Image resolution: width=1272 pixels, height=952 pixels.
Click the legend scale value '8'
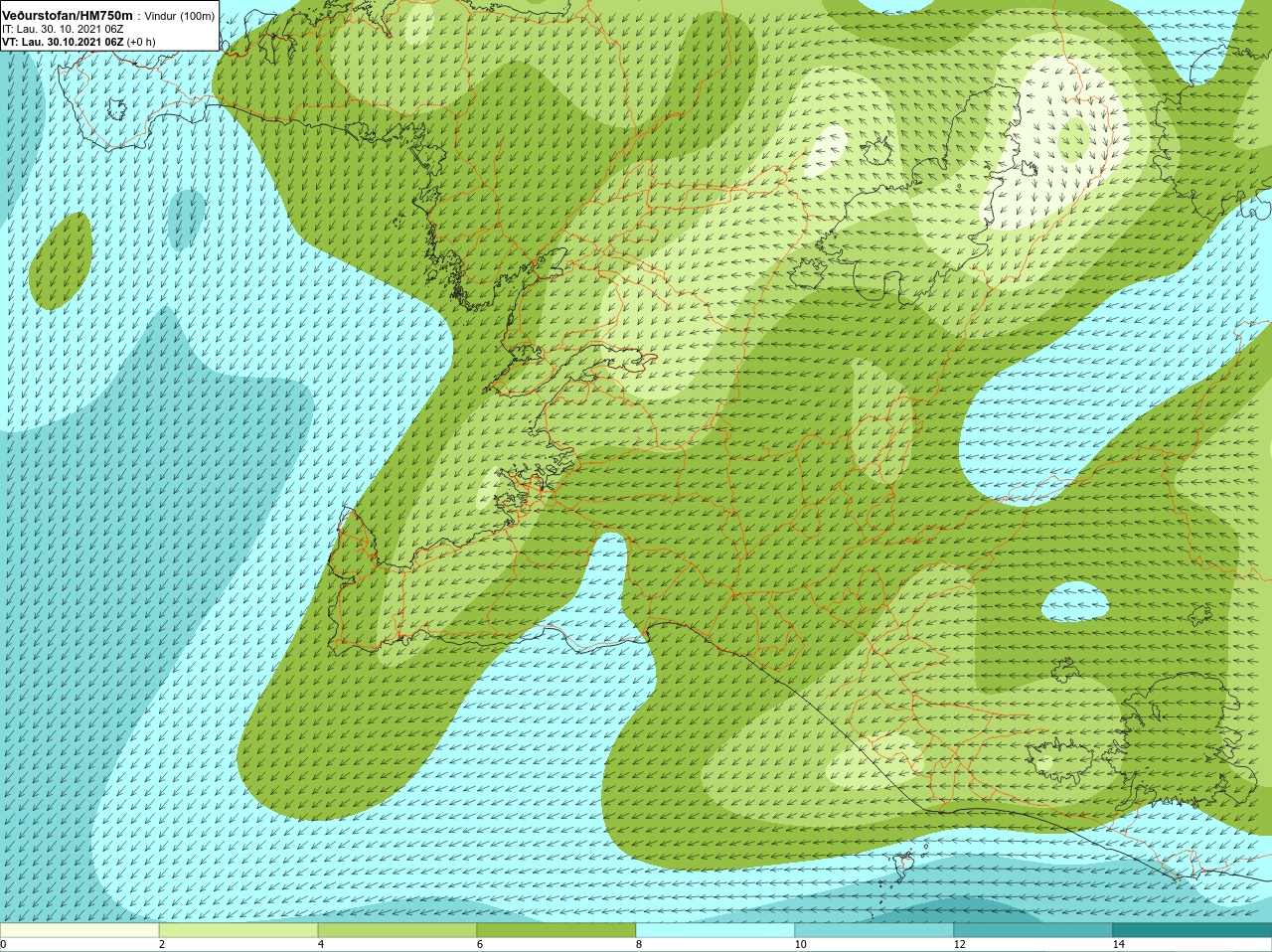click(639, 945)
